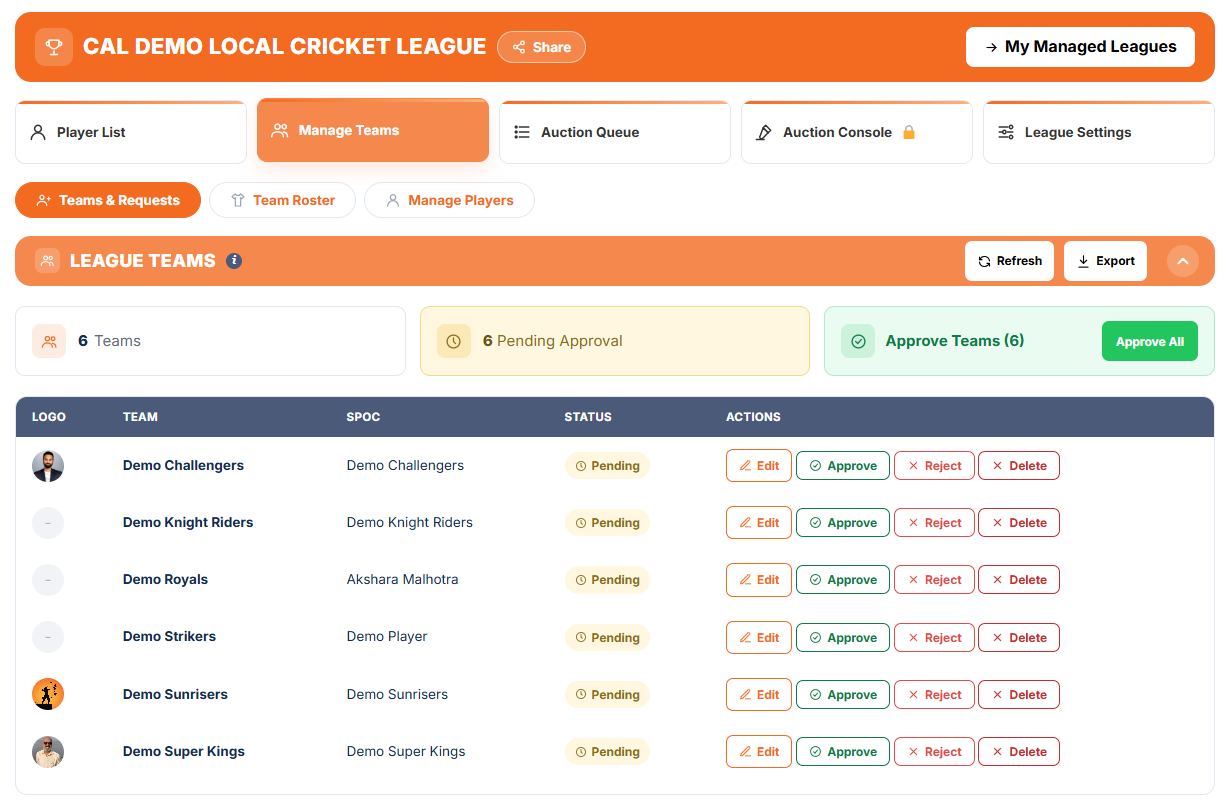Reject Demo Sunrisers team
The height and width of the screenshot is (807, 1227).
934,695
